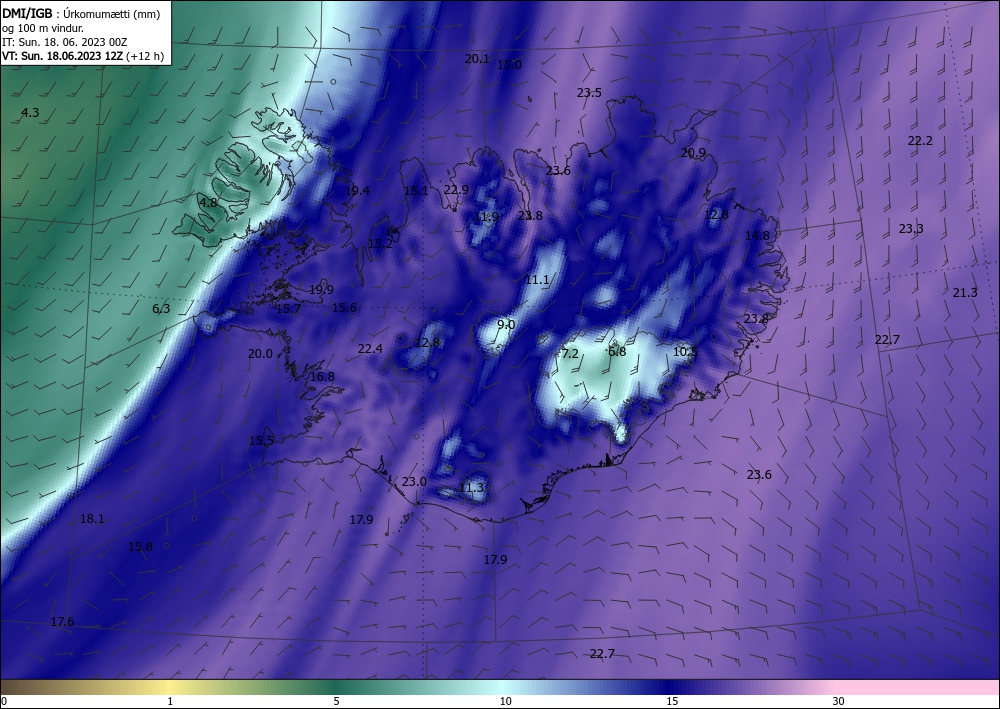Click the map value 15.0

tap(509, 64)
